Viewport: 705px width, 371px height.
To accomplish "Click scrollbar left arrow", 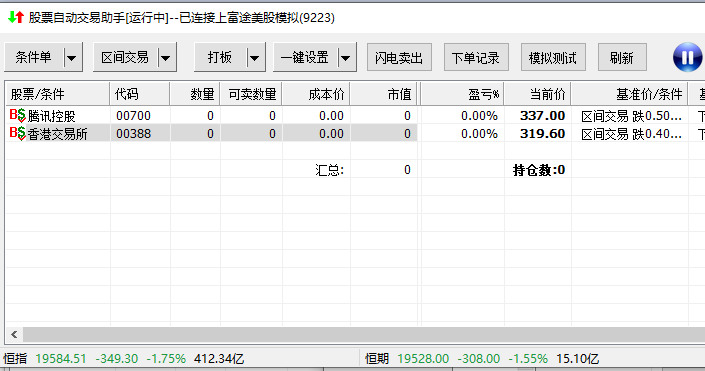I will click(x=14, y=335).
